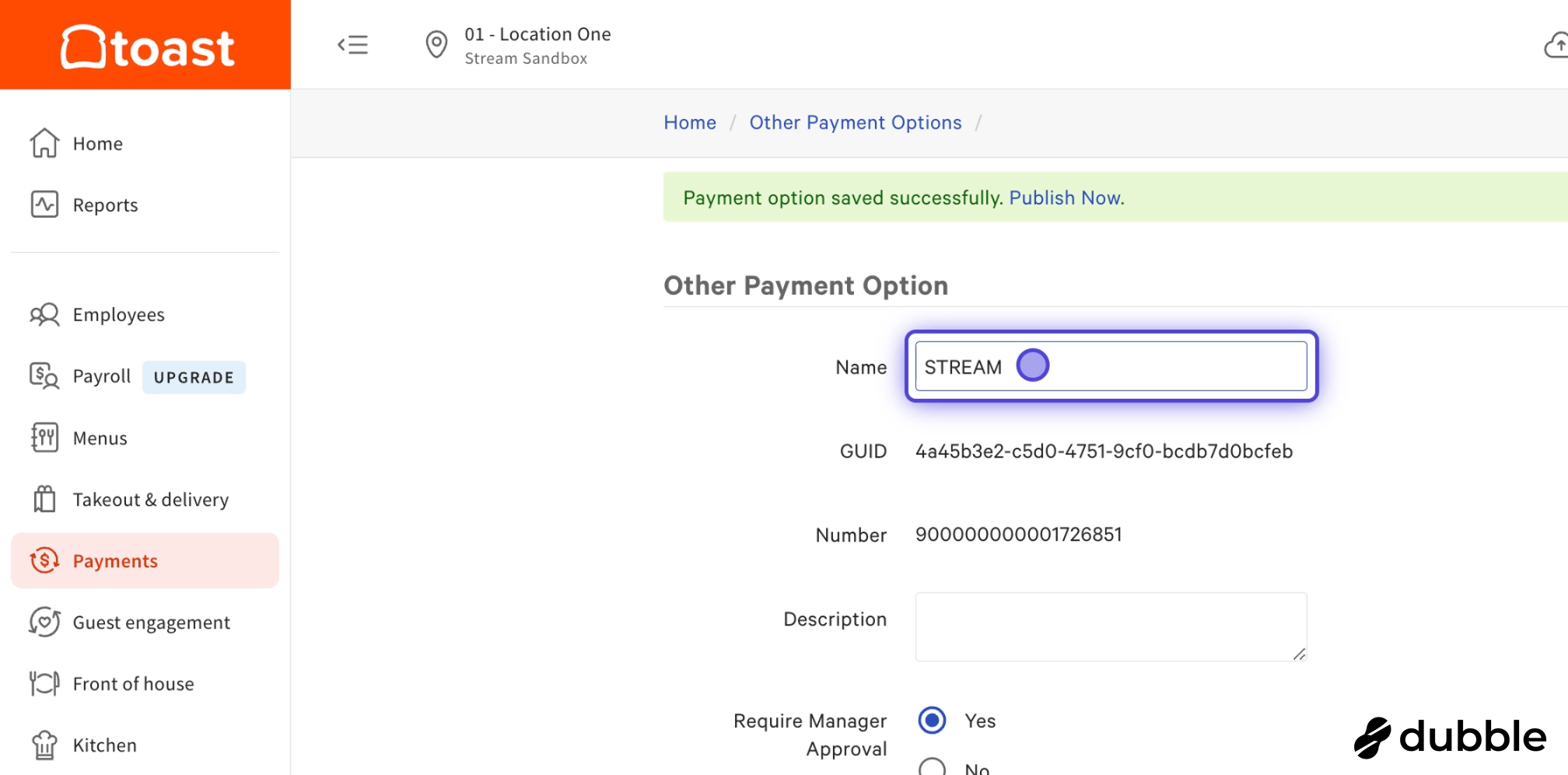Open the Payments sidebar section
Screen dimensions: 1568x775
click(x=145, y=560)
